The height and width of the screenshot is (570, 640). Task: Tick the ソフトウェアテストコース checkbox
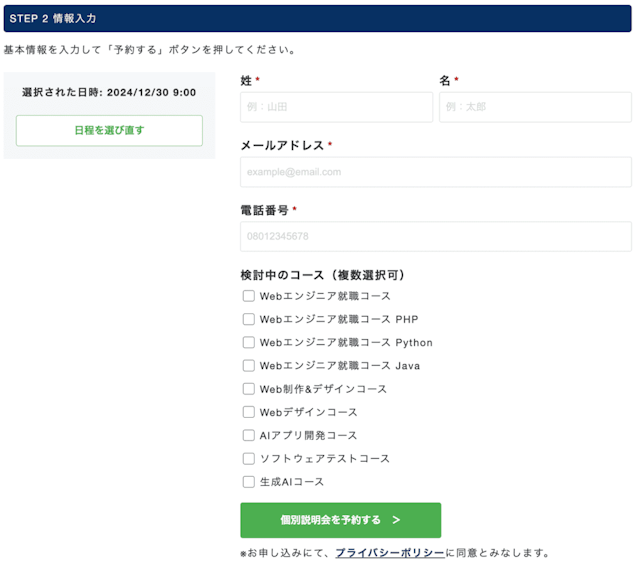click(249, 459)
